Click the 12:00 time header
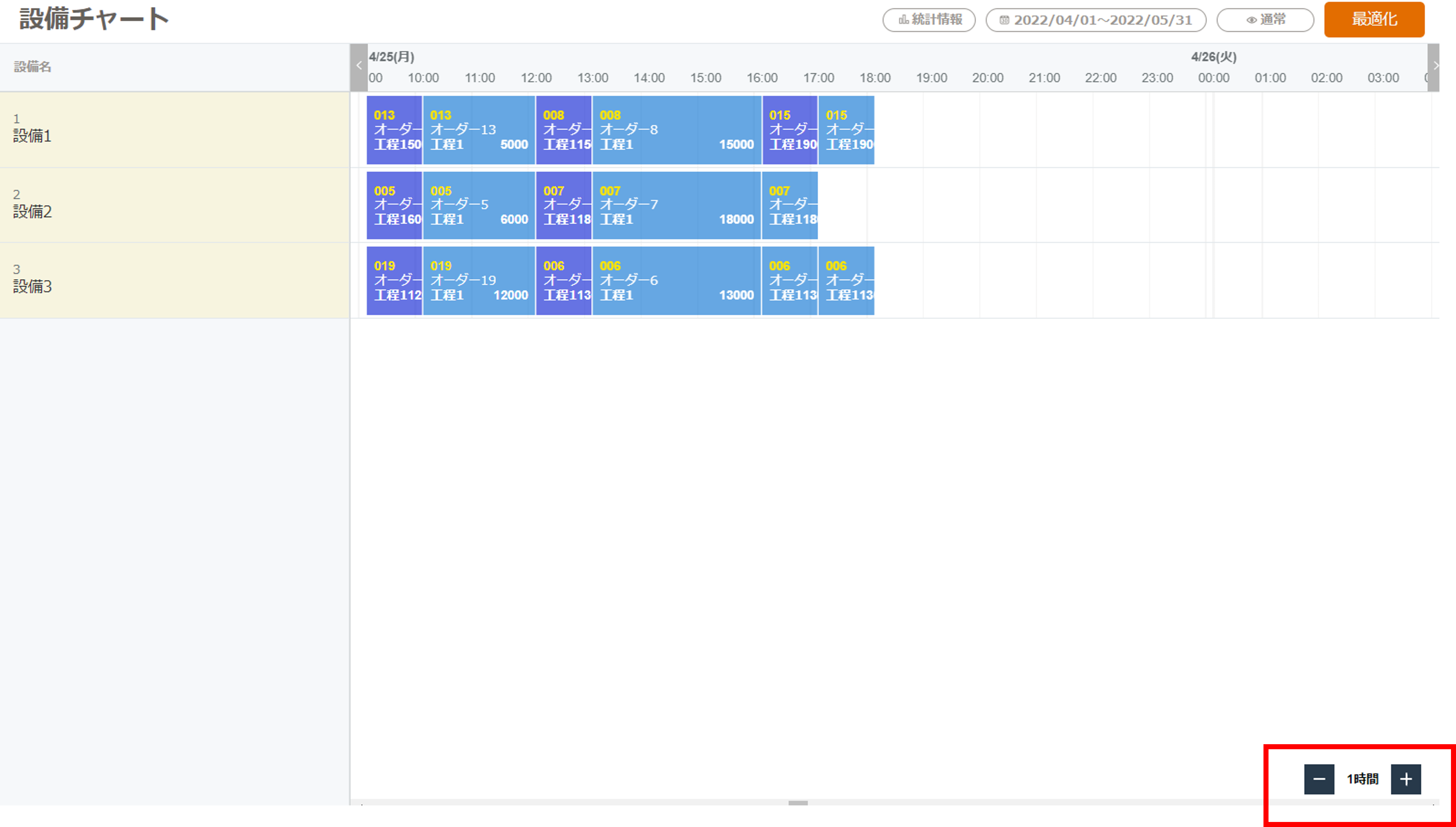Screen dimensions: 1456x827 [x=536, y=78]
